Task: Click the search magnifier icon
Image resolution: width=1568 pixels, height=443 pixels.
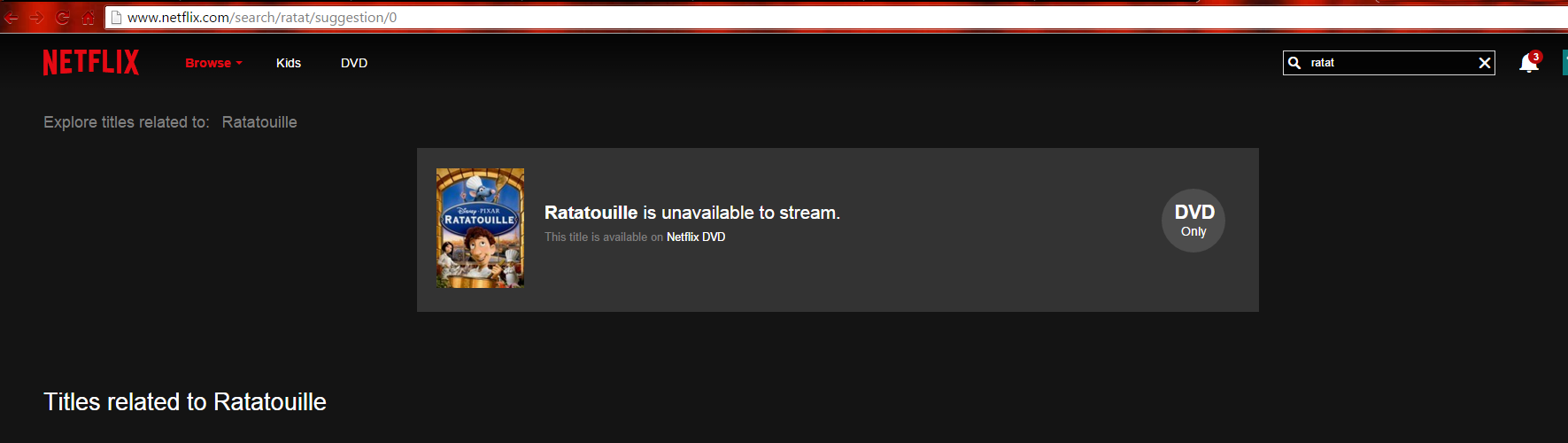Action: point(1294,63)
